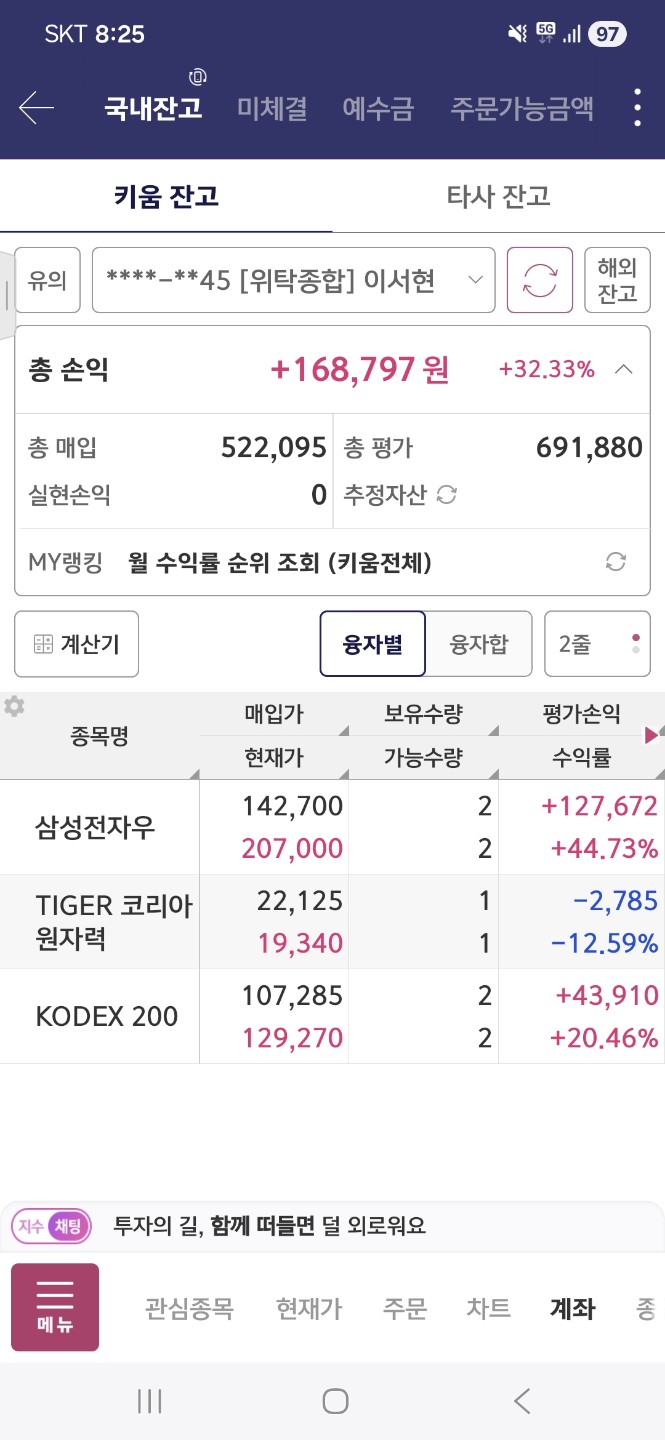Tap the back arrow icon
The image size is (665, 1440).
point(36,108)
